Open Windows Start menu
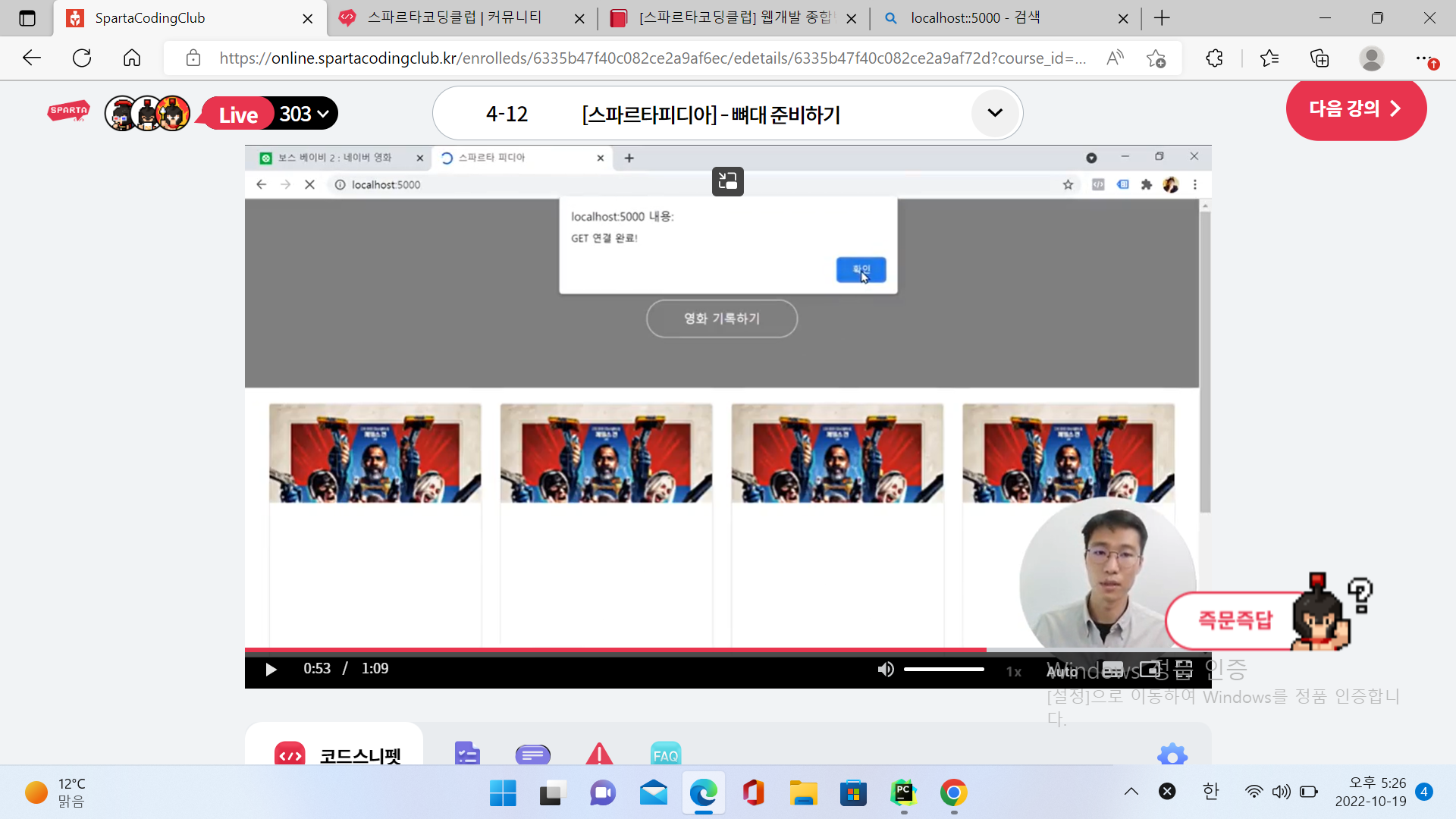 click(x=502, y=793)
